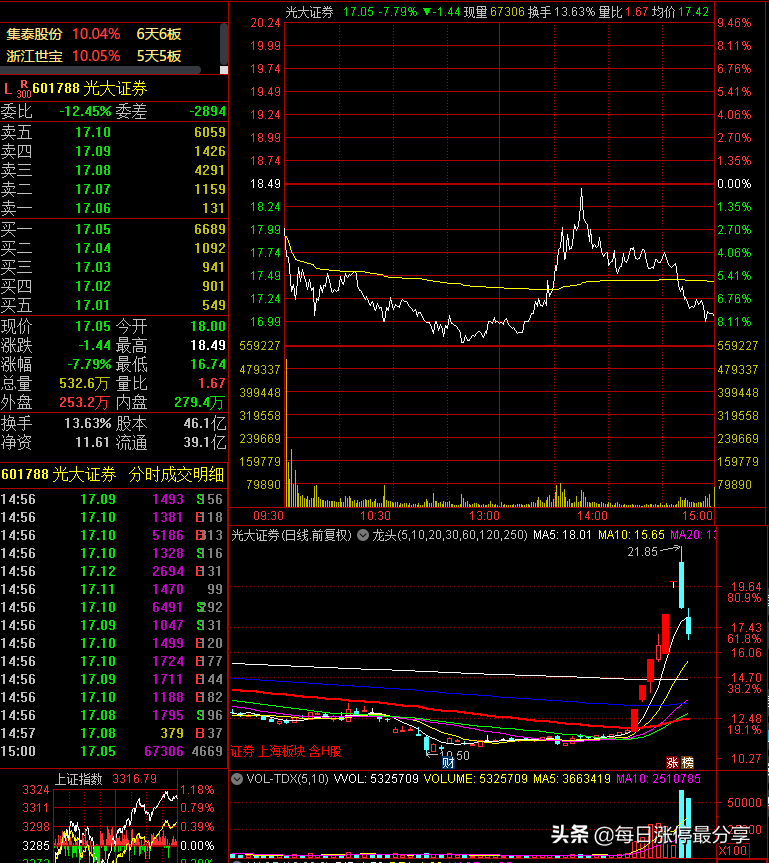Screen dimensions: 769x863
Task: Click the horizontal scrollbar under the ticker list
Action: (100, 70)
